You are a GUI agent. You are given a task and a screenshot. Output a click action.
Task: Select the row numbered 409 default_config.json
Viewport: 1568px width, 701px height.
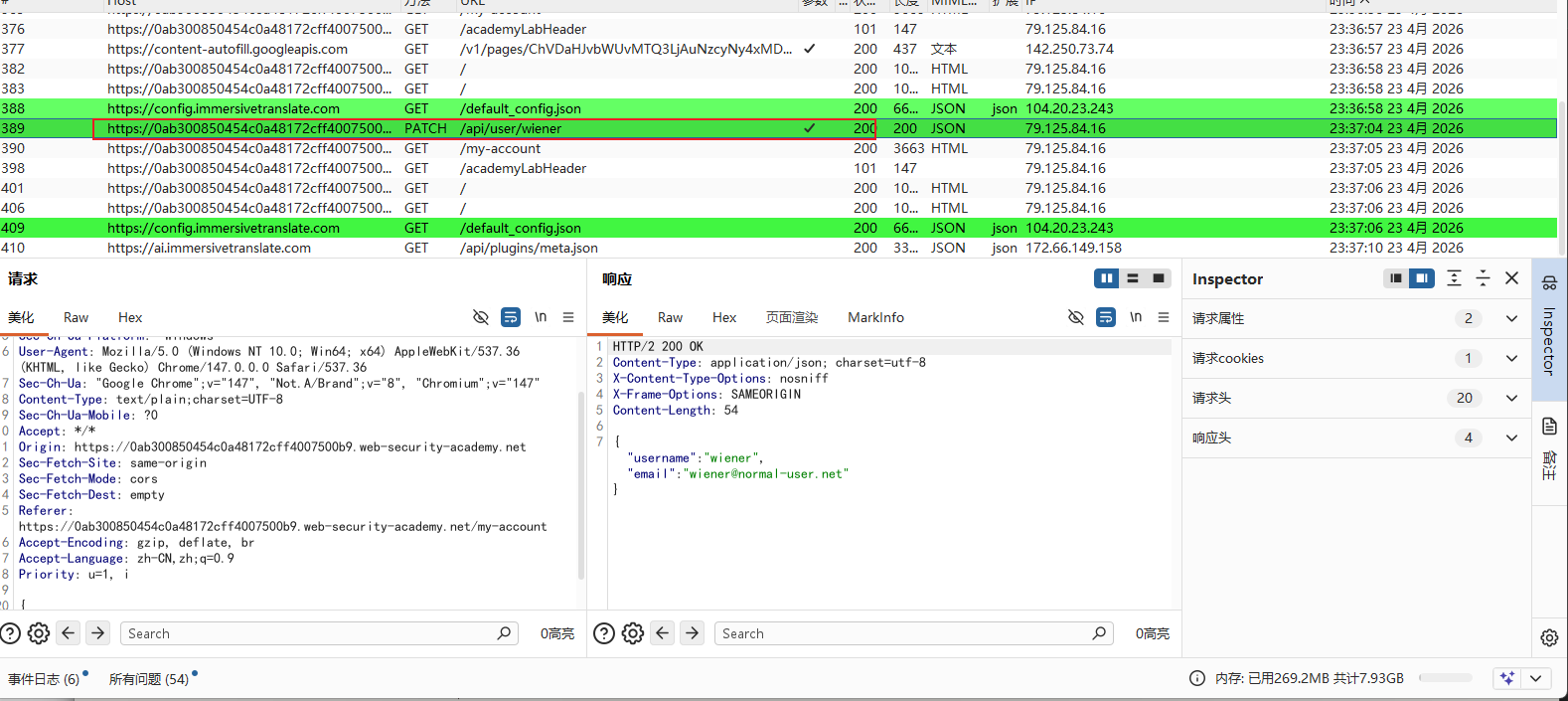[x=778, y=228]
